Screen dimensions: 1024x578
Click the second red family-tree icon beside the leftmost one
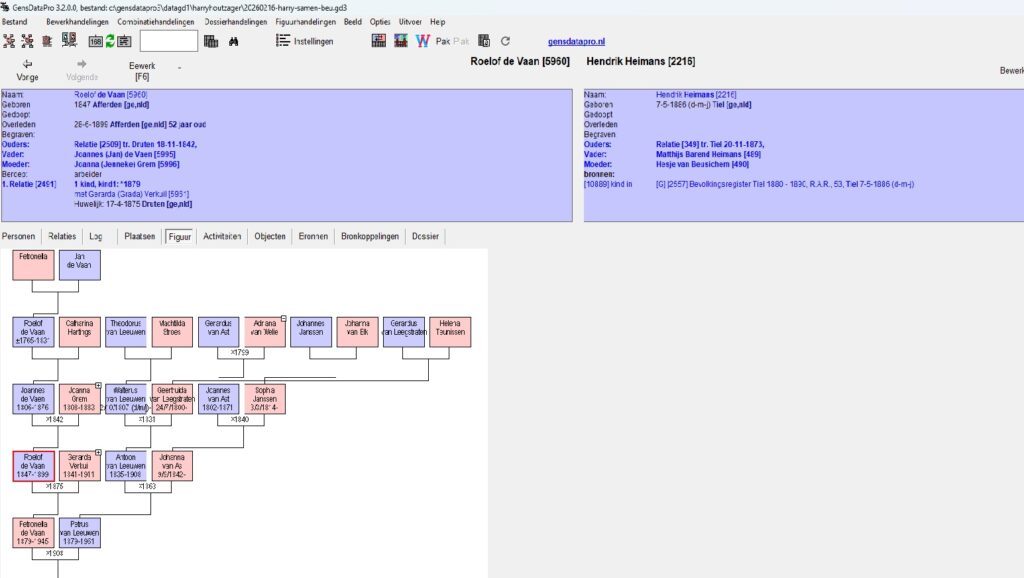[x=27, y=41]
